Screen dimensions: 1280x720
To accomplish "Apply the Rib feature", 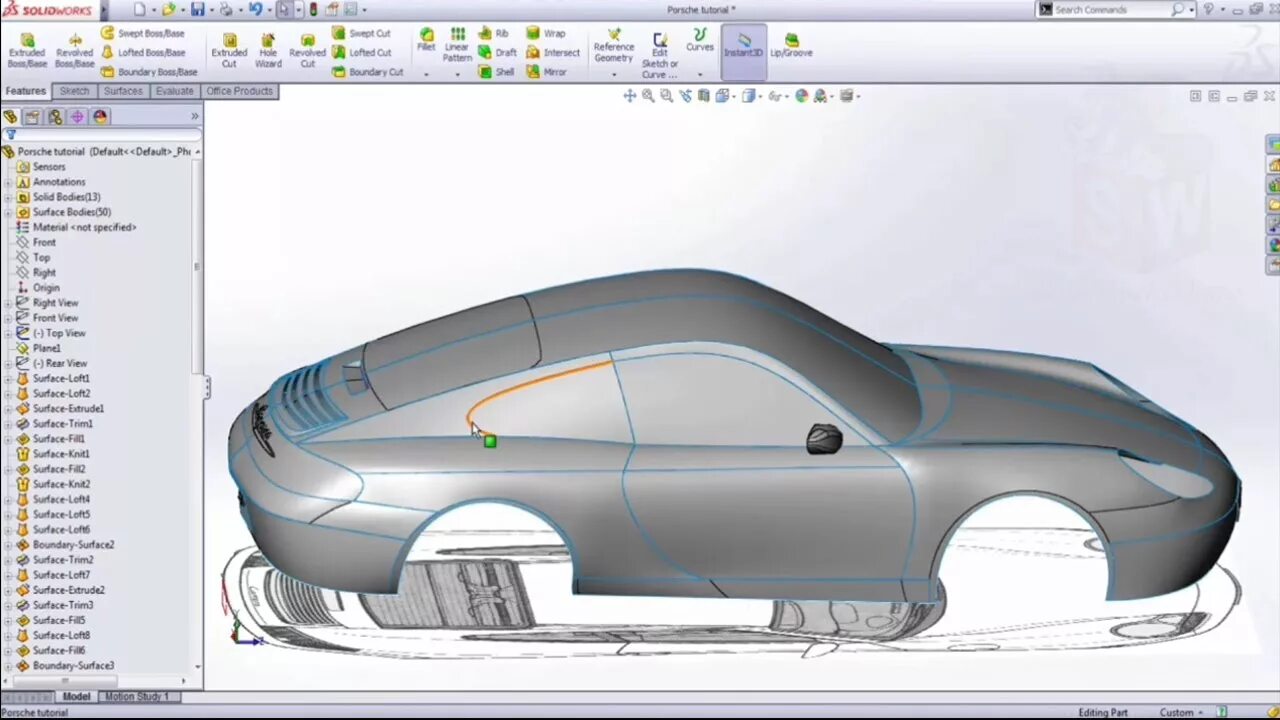I will pyautogui.click(x=493, y=33).
